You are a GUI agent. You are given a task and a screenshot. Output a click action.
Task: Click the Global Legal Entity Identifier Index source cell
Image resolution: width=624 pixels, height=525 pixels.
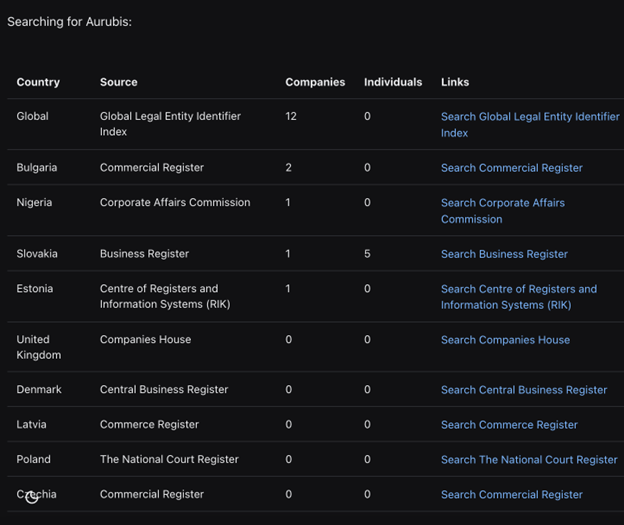pos(170,124)
